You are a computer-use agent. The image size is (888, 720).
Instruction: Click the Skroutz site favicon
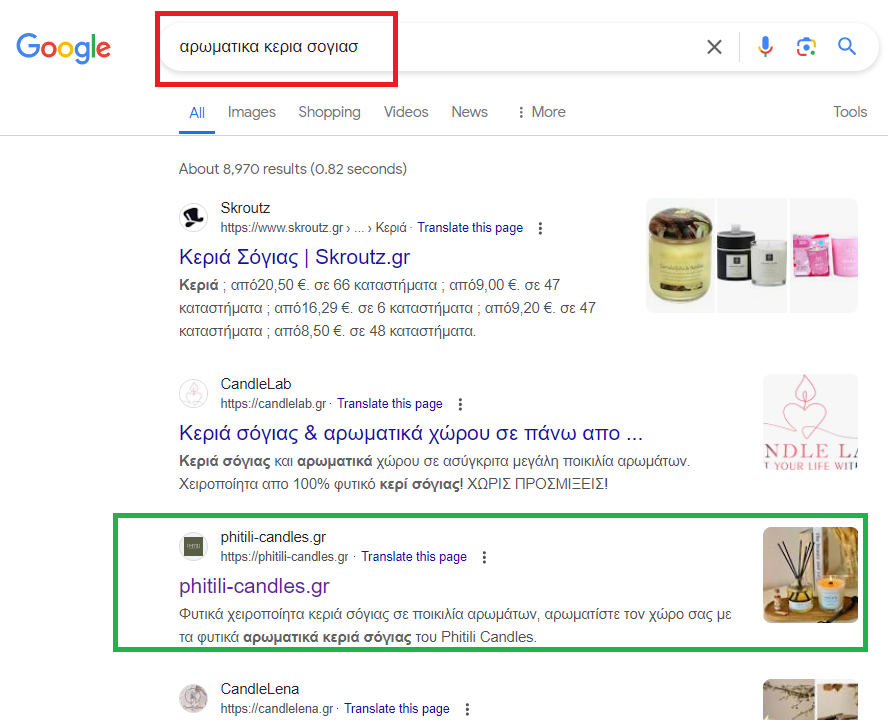(193, 217)
